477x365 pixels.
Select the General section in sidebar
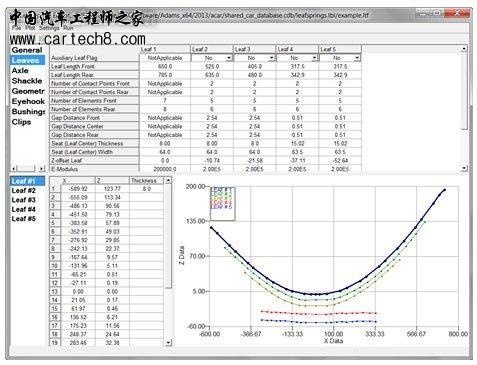pyautogui.click(x=27, y=50)
